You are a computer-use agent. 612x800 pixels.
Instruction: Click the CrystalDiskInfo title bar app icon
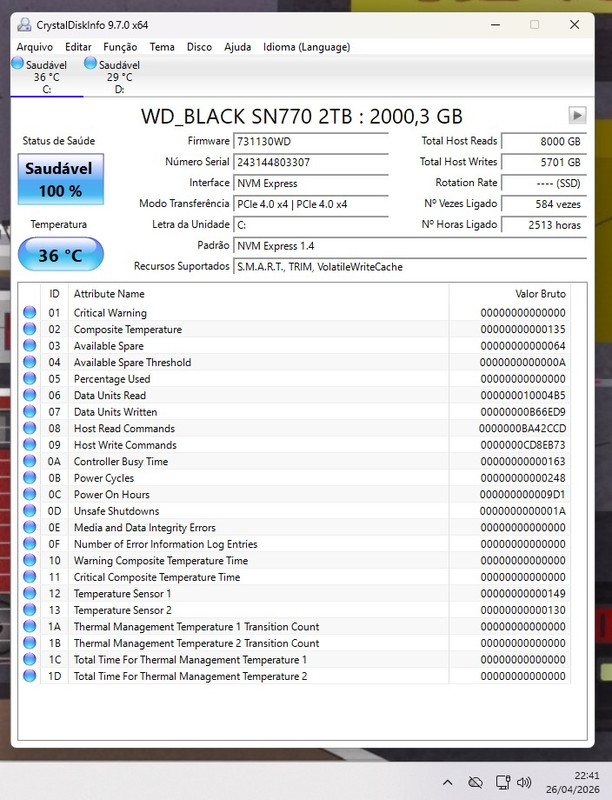click(x=23, y=24)
